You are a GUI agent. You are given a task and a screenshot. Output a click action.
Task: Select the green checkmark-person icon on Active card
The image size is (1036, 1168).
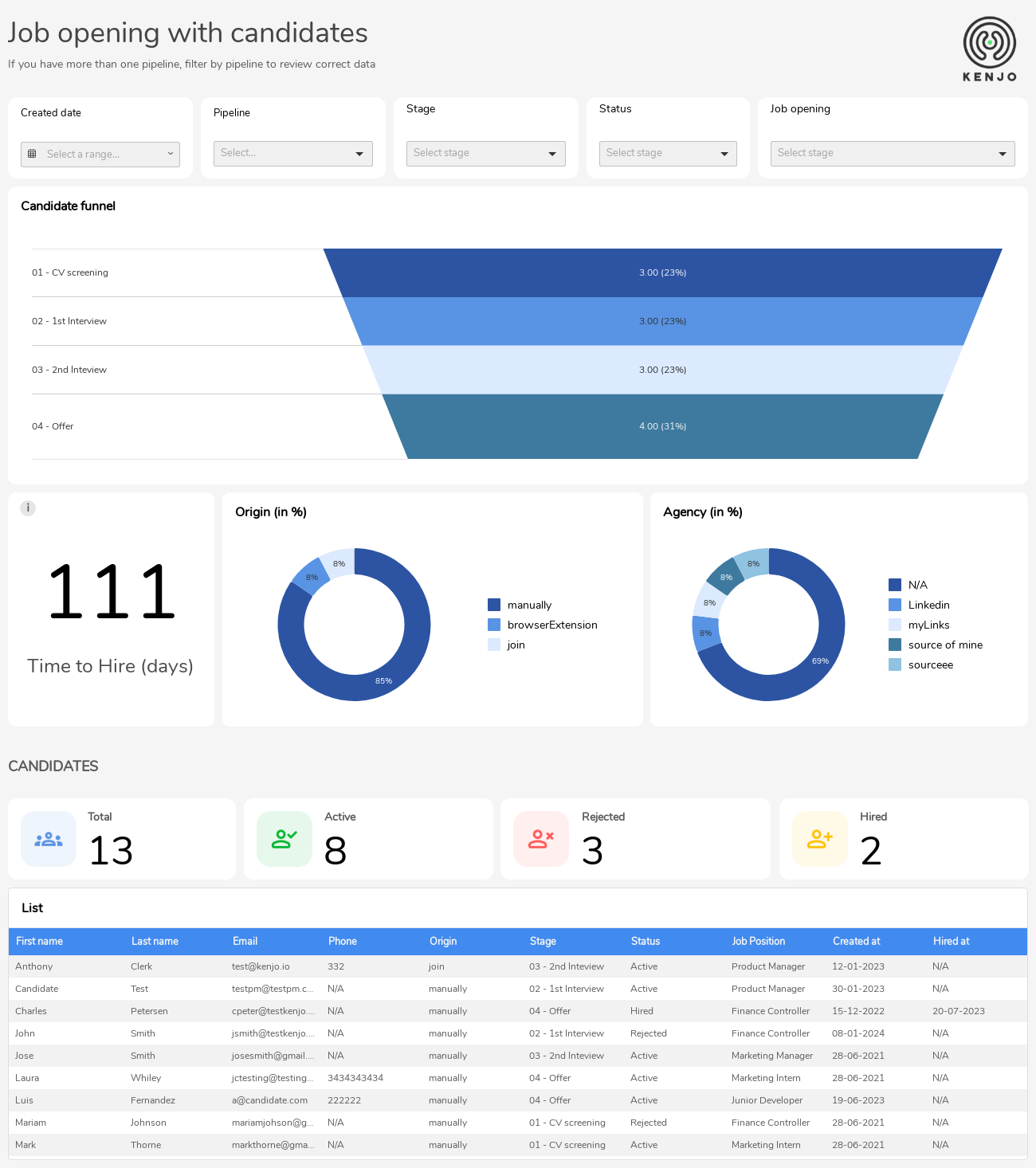(284, 838)
